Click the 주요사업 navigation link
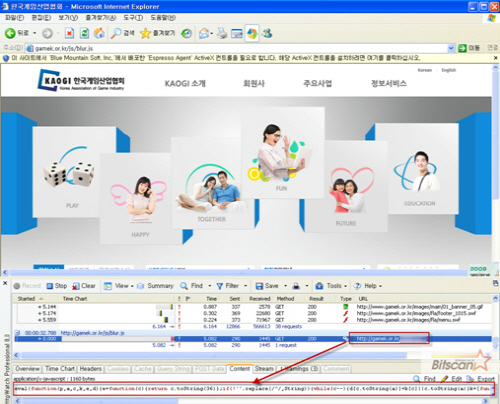 pyautogui.click(x=317, y=83)
